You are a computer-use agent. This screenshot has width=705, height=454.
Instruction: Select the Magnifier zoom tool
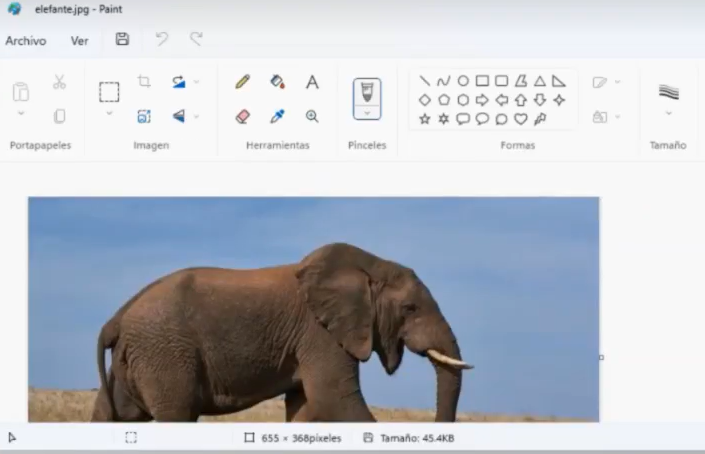[x=312, y=116]
